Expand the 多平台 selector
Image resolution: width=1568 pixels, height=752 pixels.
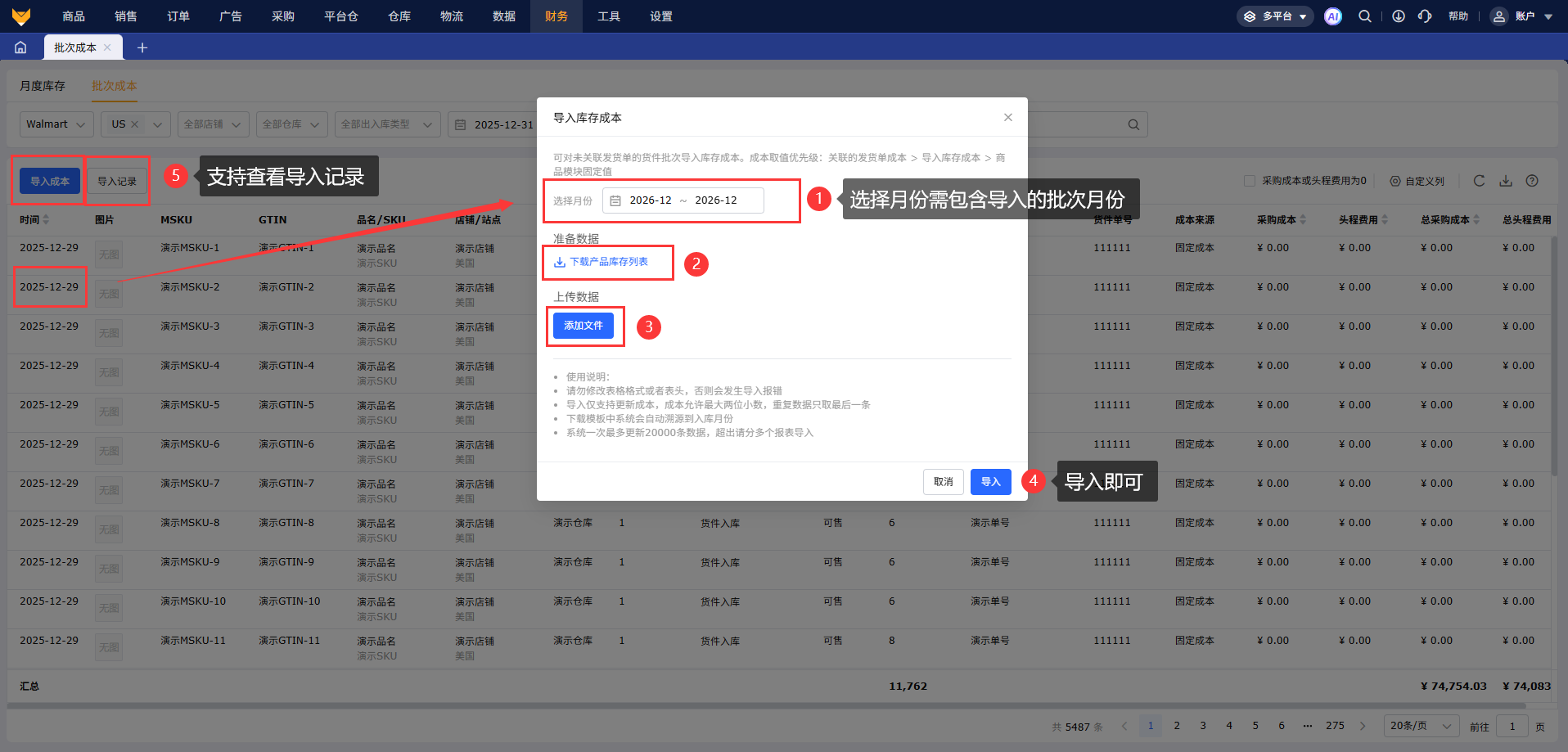(1275, 16)
